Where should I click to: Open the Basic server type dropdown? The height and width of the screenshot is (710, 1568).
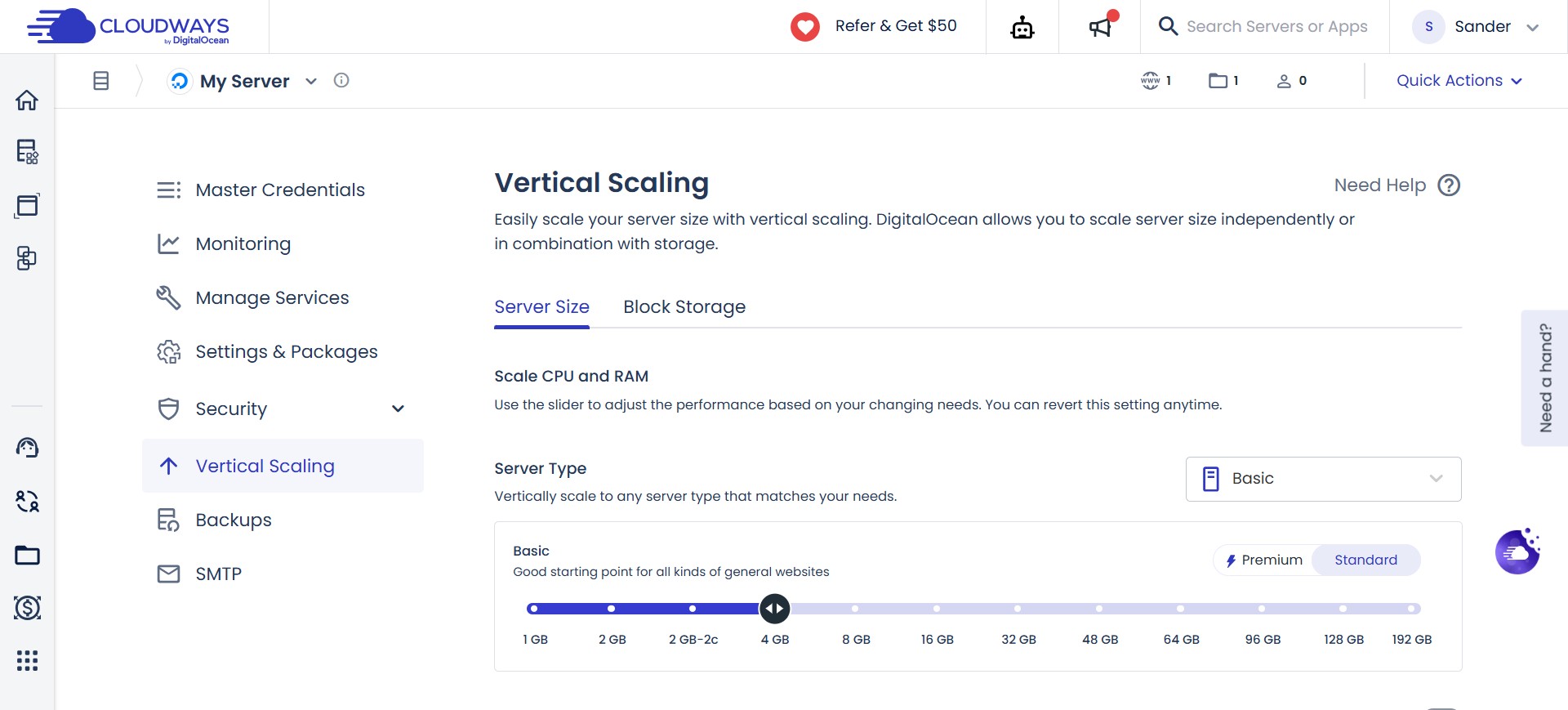1322,479
